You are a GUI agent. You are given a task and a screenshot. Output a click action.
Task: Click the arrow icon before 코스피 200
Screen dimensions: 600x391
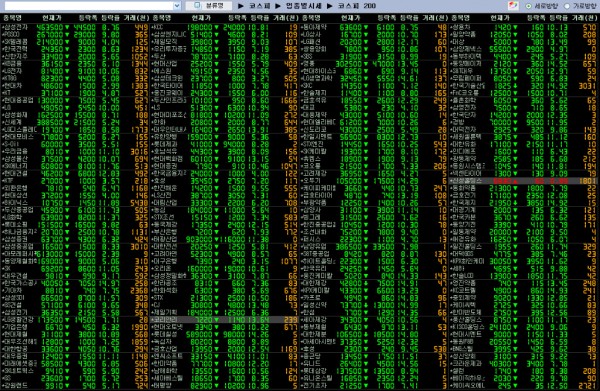point(330,6)
